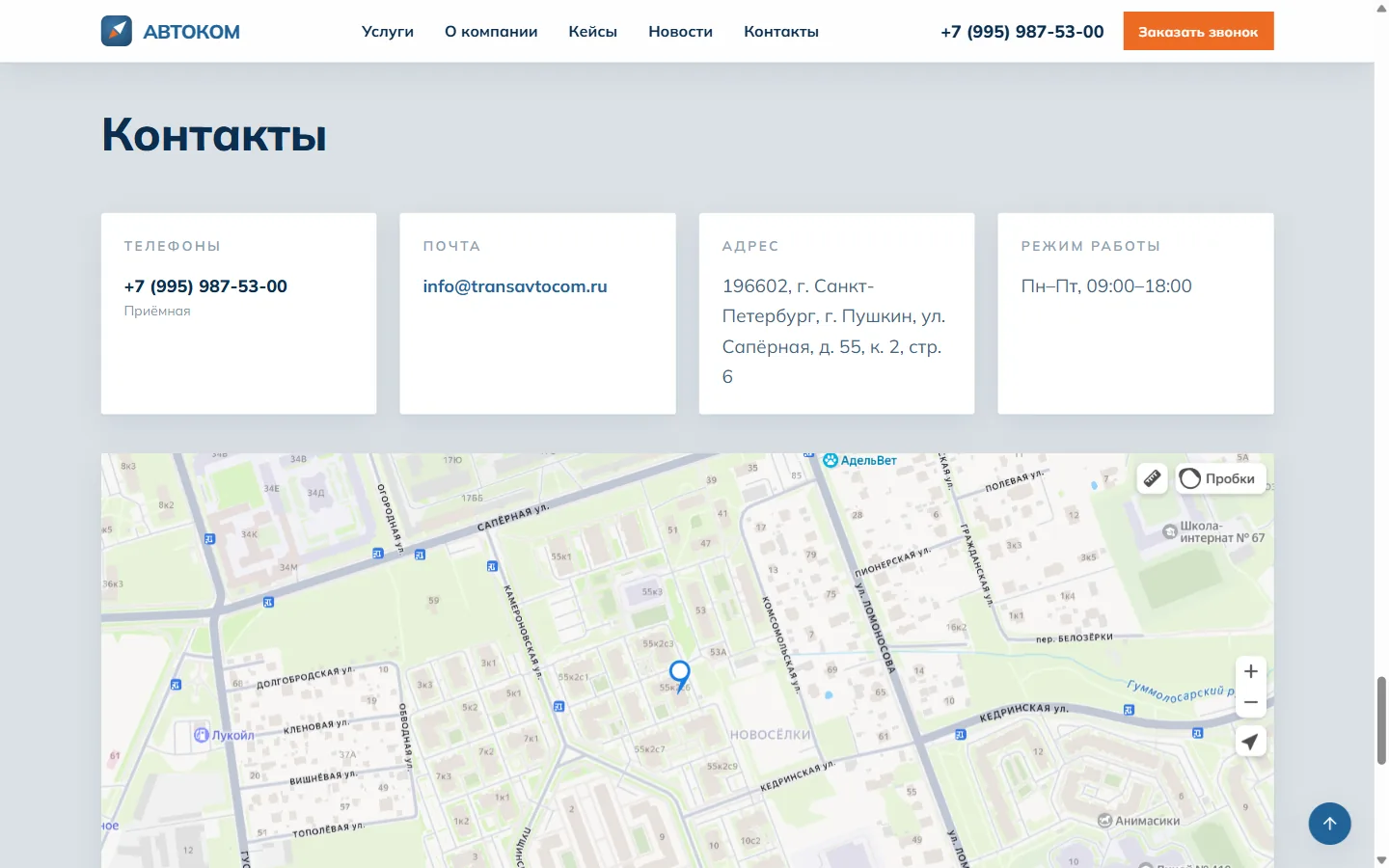Click phone number in Телефоны card
This screenshot has width=1389, height=868.
(x=205, y=286)
